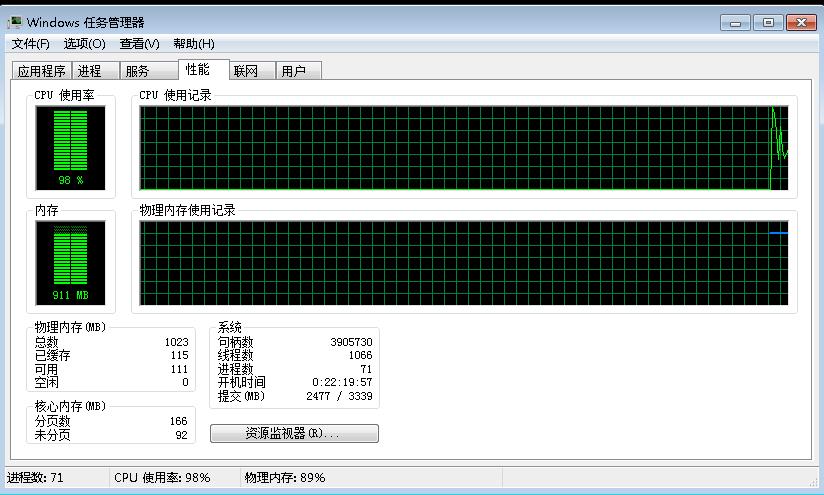Switch to the 联网 tab
This screenshot has width=824, height=495.
[x=252, y=70]
